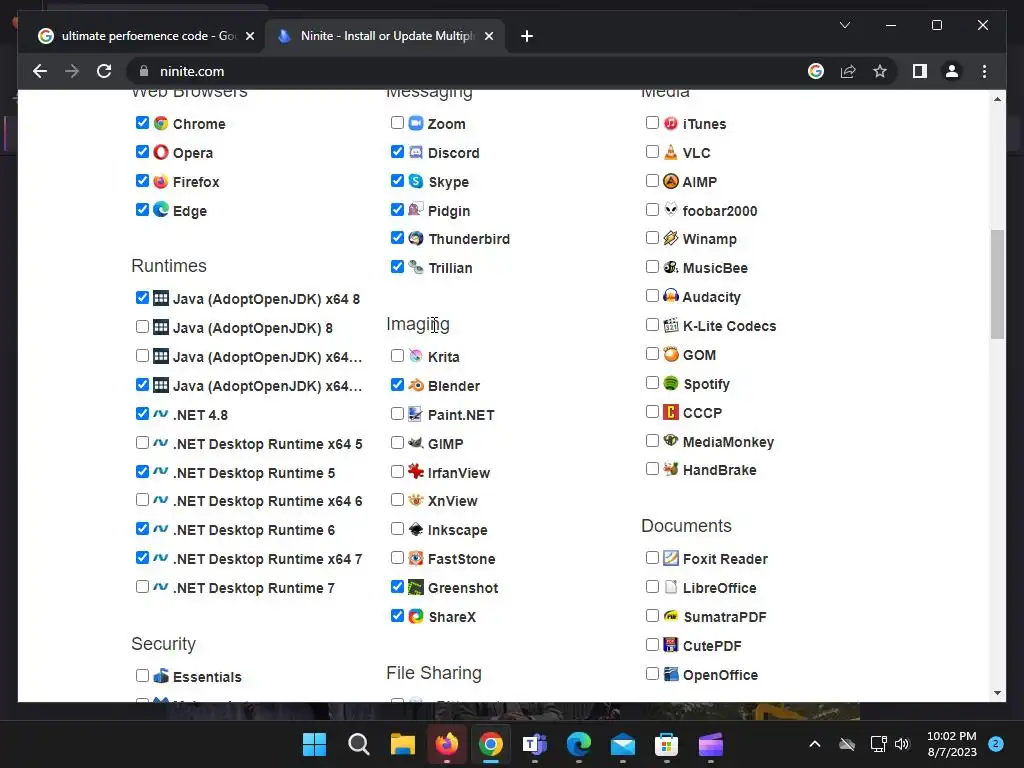Viewport: 1024px width, 768px height.
Task: Click the page vertical scrollbar thumb
Action: [x=997, y=284]
